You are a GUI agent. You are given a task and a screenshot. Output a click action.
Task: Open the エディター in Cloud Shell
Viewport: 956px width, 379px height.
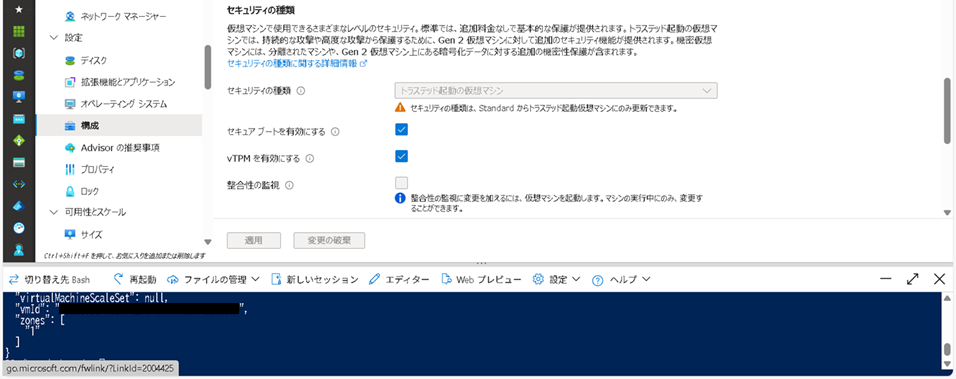tap(399, 280)
